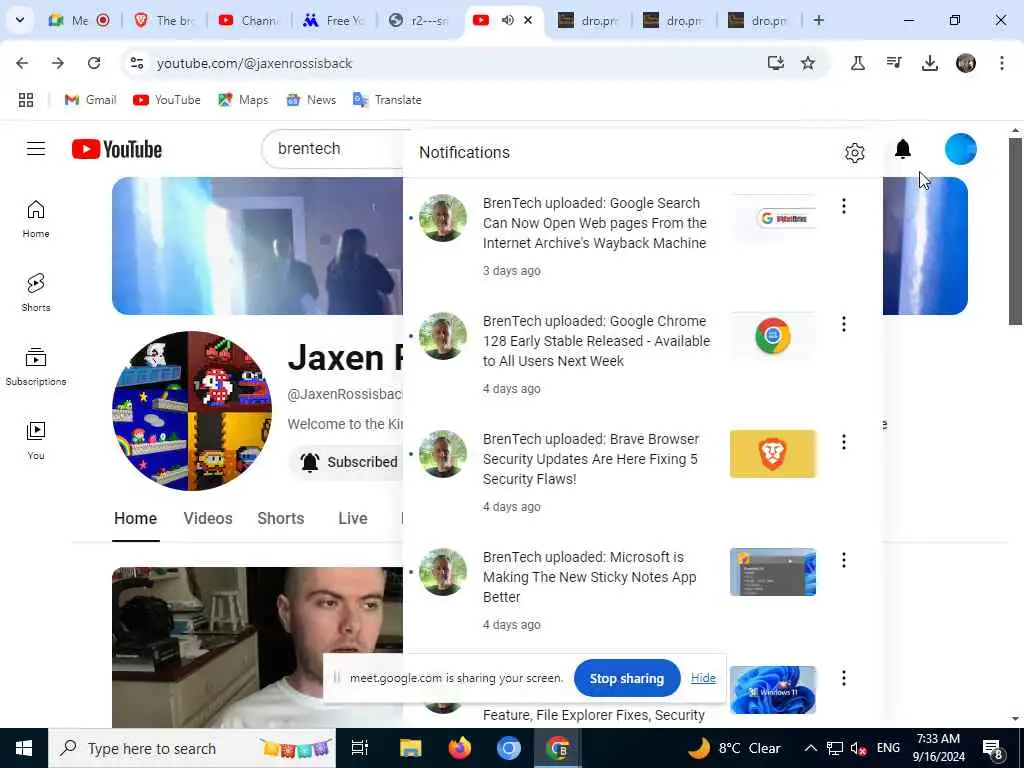Open options for Windows 11 notification
This screenshot has width=1024, height=768.
pyautogui.click(x=844, y=679)
